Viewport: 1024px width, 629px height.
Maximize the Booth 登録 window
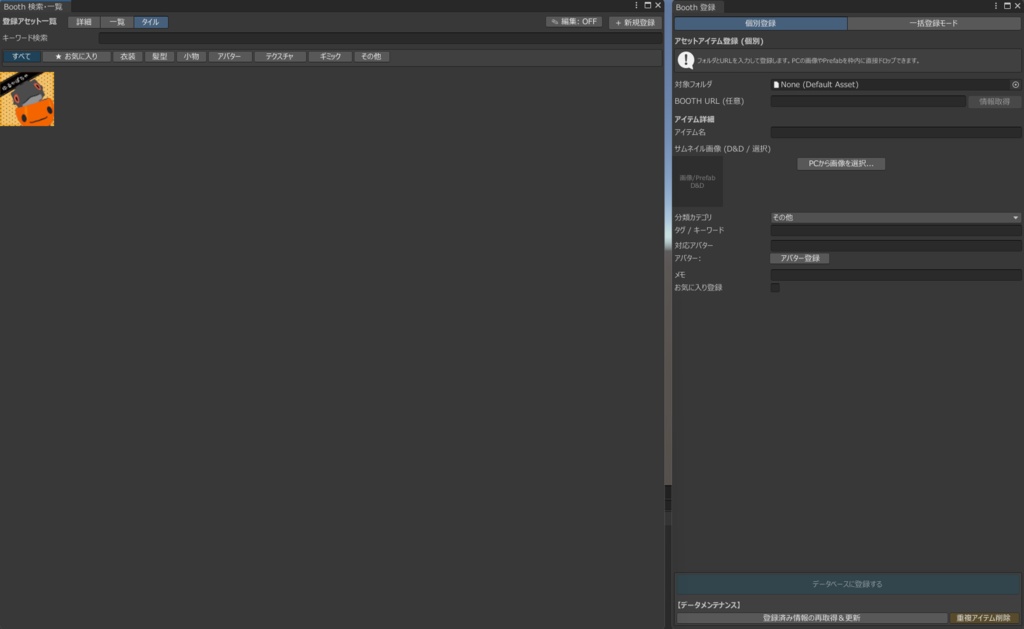[x=1006, y=6]
